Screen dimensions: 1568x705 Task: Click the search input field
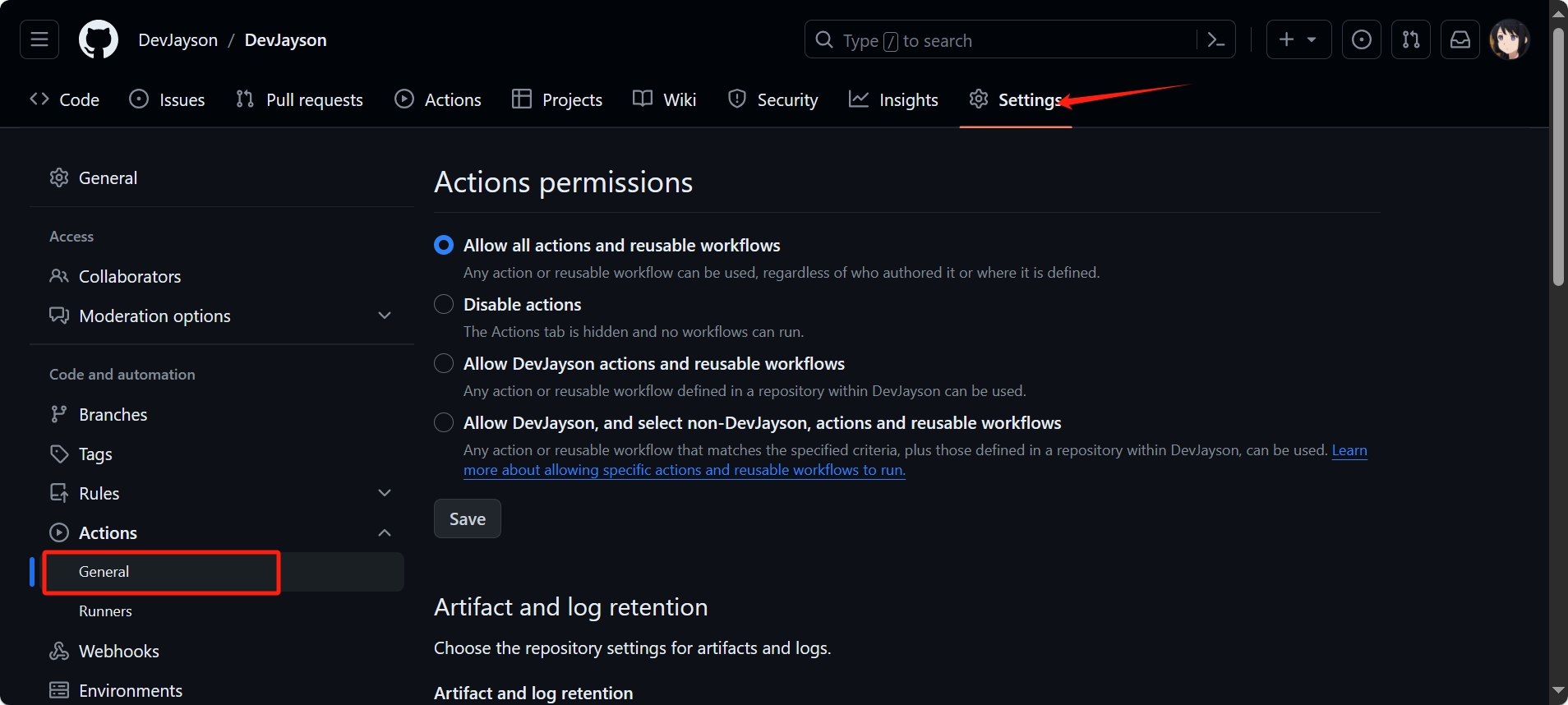click(1020, 39)
